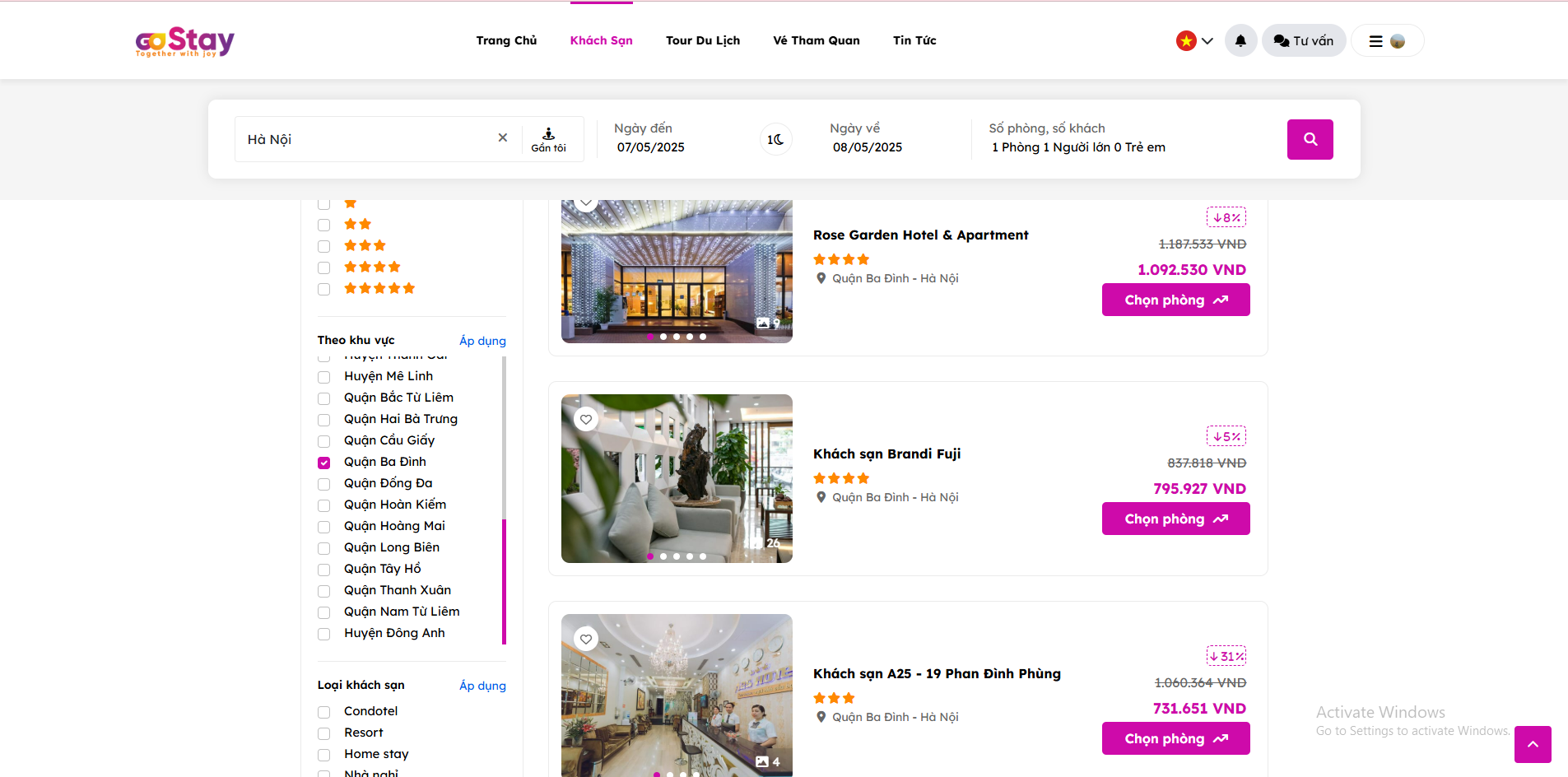1568x777 pixels.
Task: Check Quận Long Biên area filter
Action: point(324,548)
